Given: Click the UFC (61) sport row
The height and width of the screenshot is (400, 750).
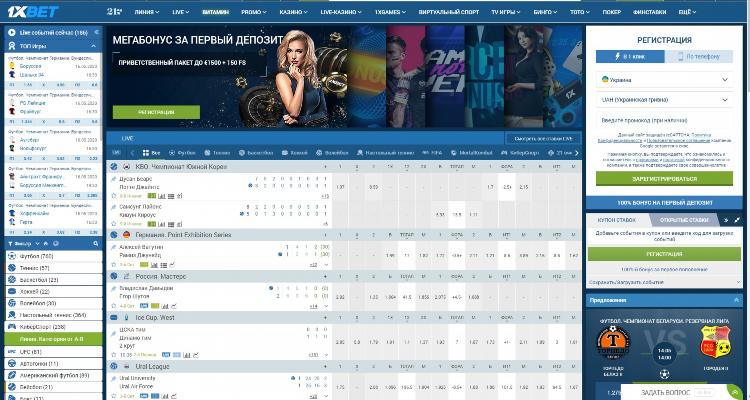Looking at the screenshot, I should [x=53, y=352].
